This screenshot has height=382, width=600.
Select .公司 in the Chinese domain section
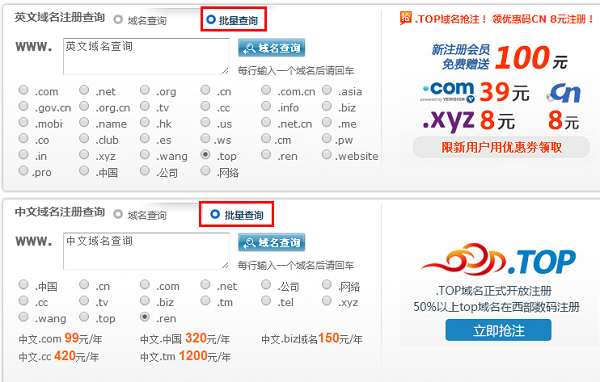266,285
